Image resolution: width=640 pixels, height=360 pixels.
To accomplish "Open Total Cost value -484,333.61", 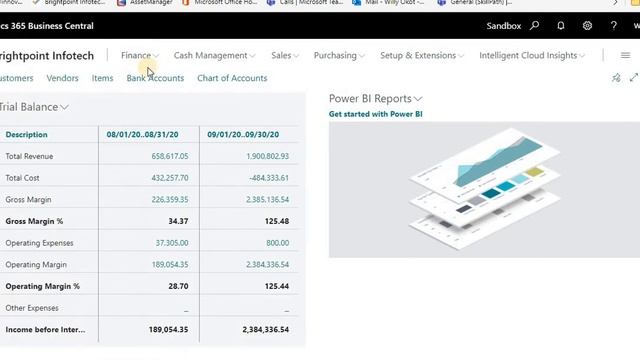I will tap(269, 178).
